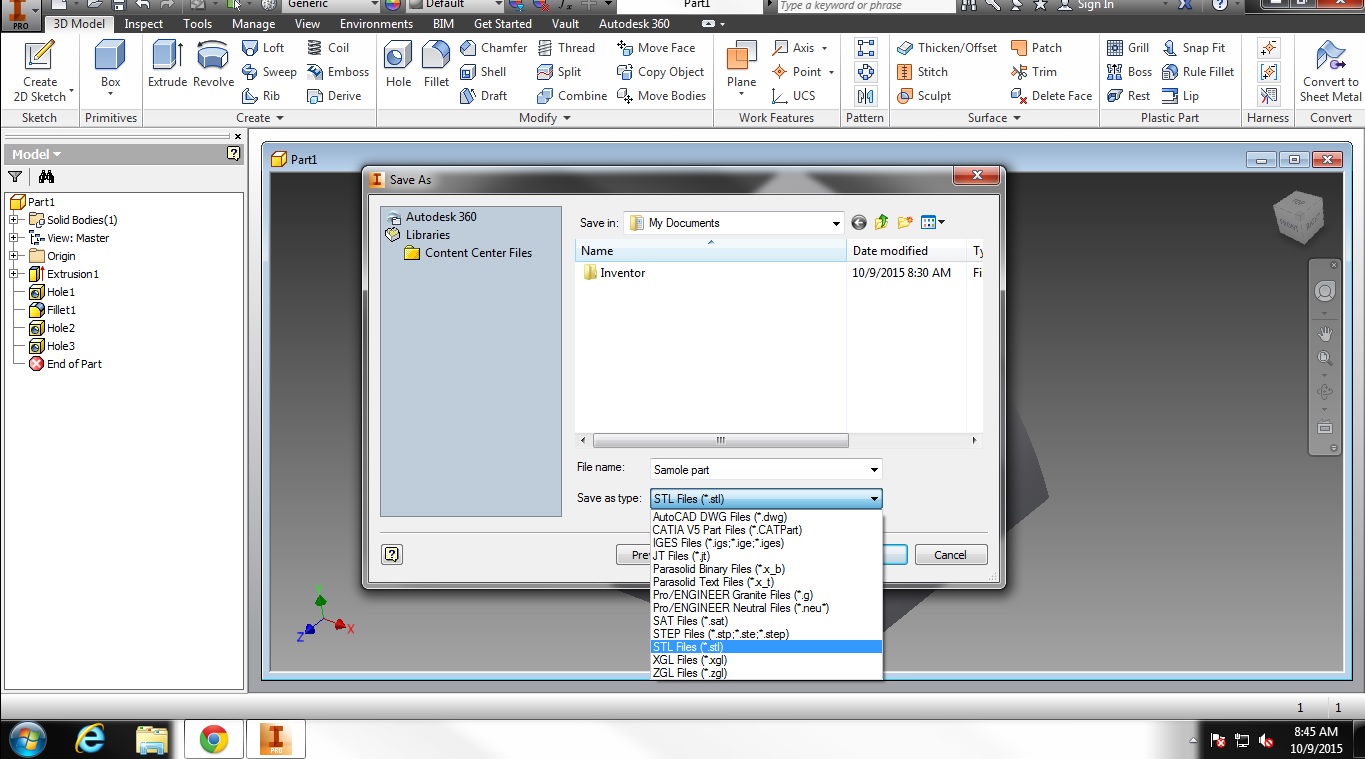Screen dimensions: 1365x759
Task: Choose the Loft tool
Action: [x=263, y=48]
